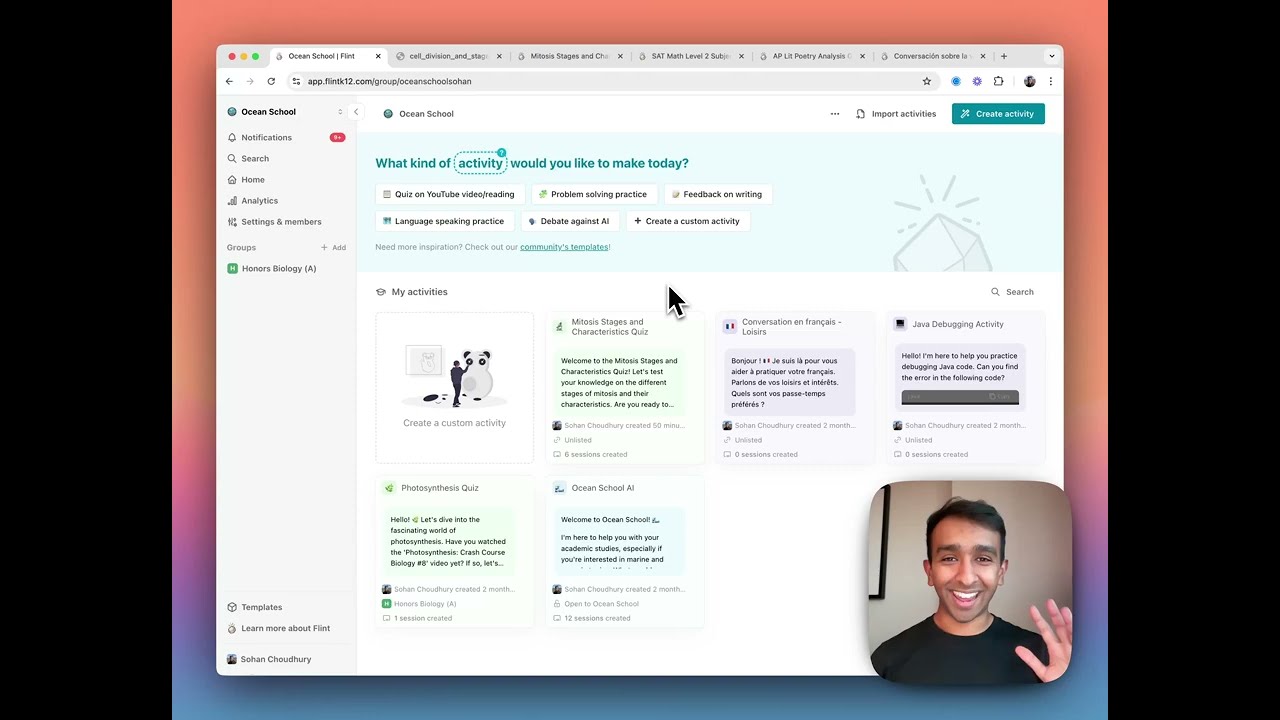Select Problem solving practice option
Image resolution: width=1280 pixels, height=720 pixels.
point(592,194)
